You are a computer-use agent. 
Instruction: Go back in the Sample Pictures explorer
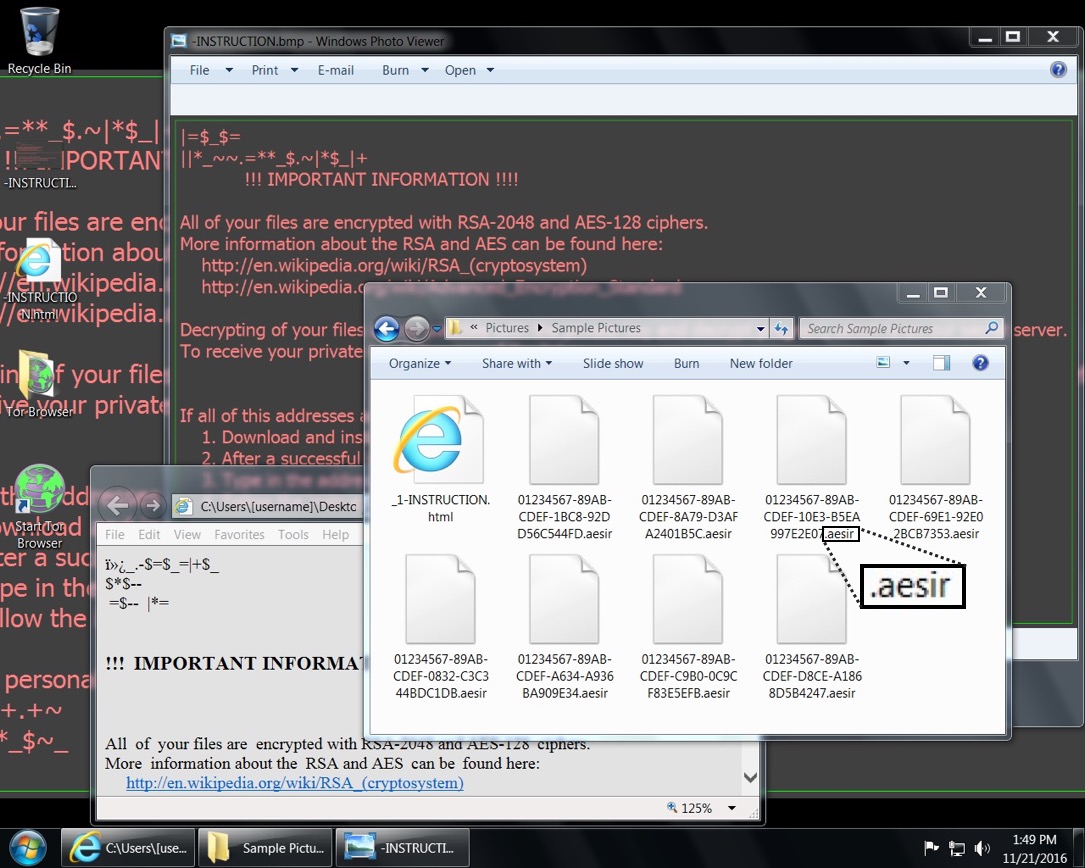[x=387, y=328]
